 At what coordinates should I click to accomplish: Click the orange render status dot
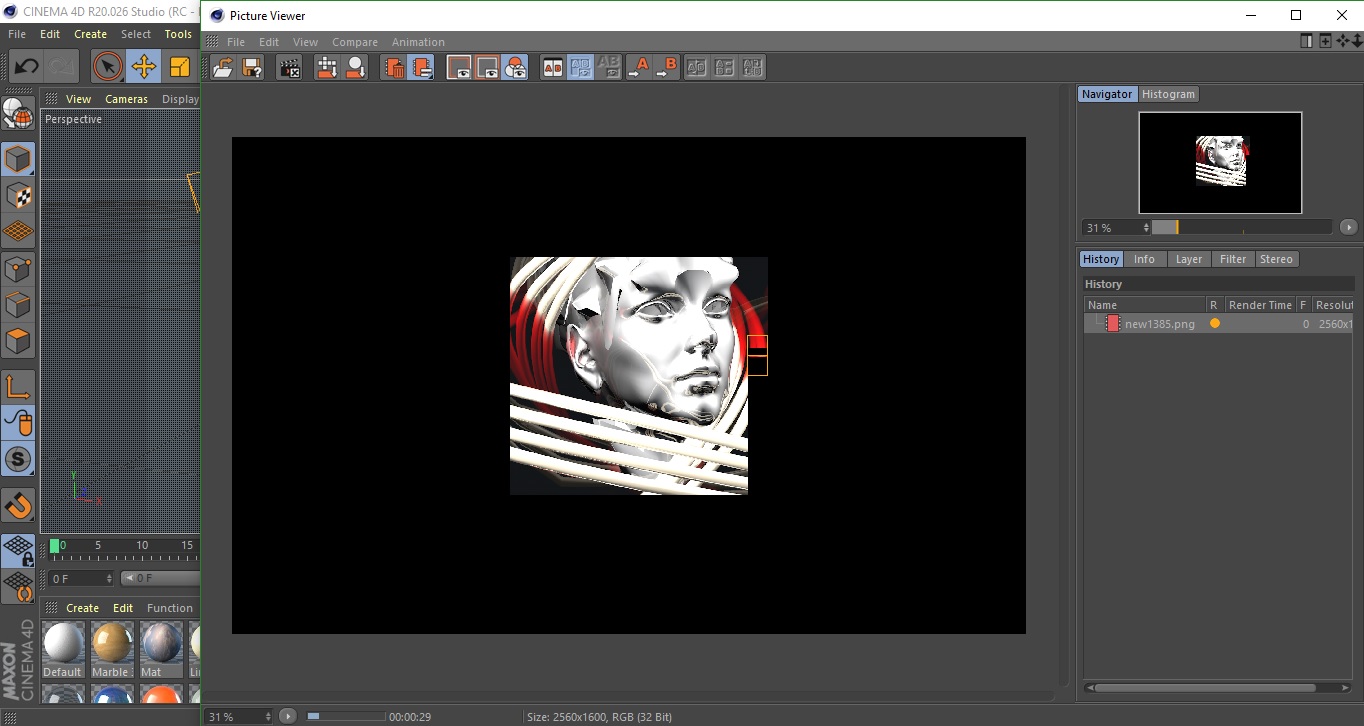point(1215,324)
